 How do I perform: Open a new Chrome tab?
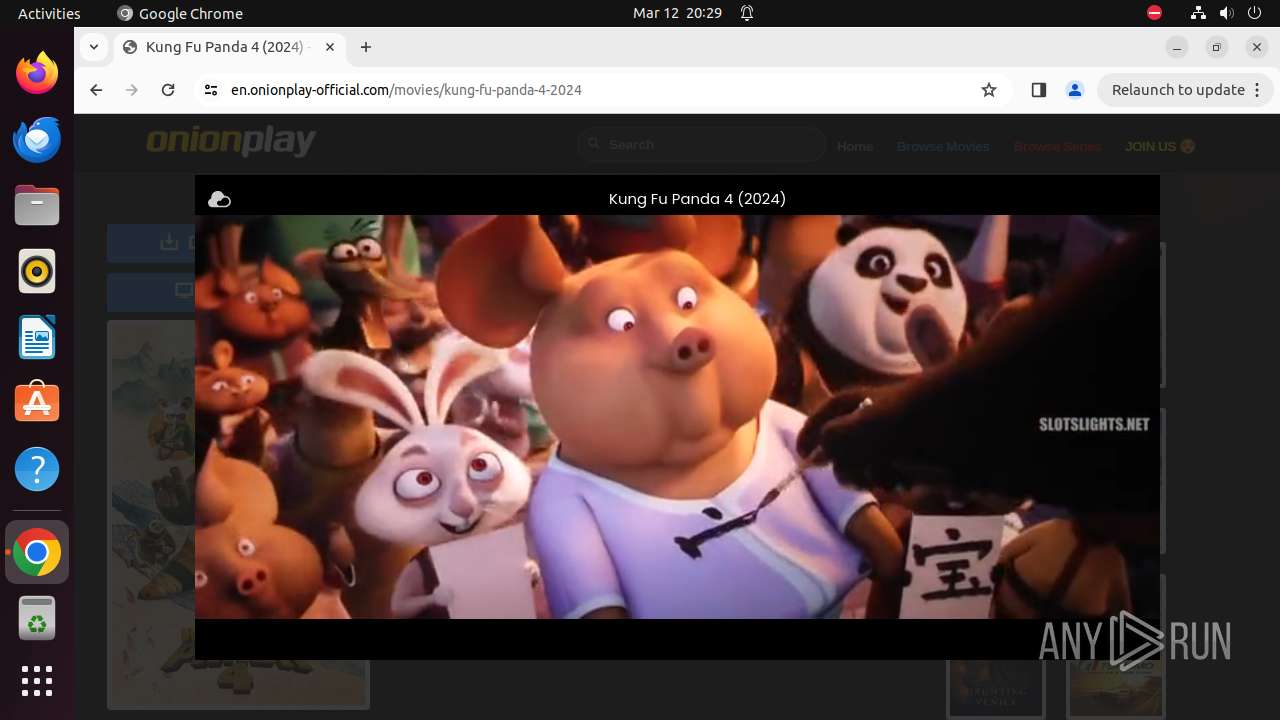tap(366, 47)
